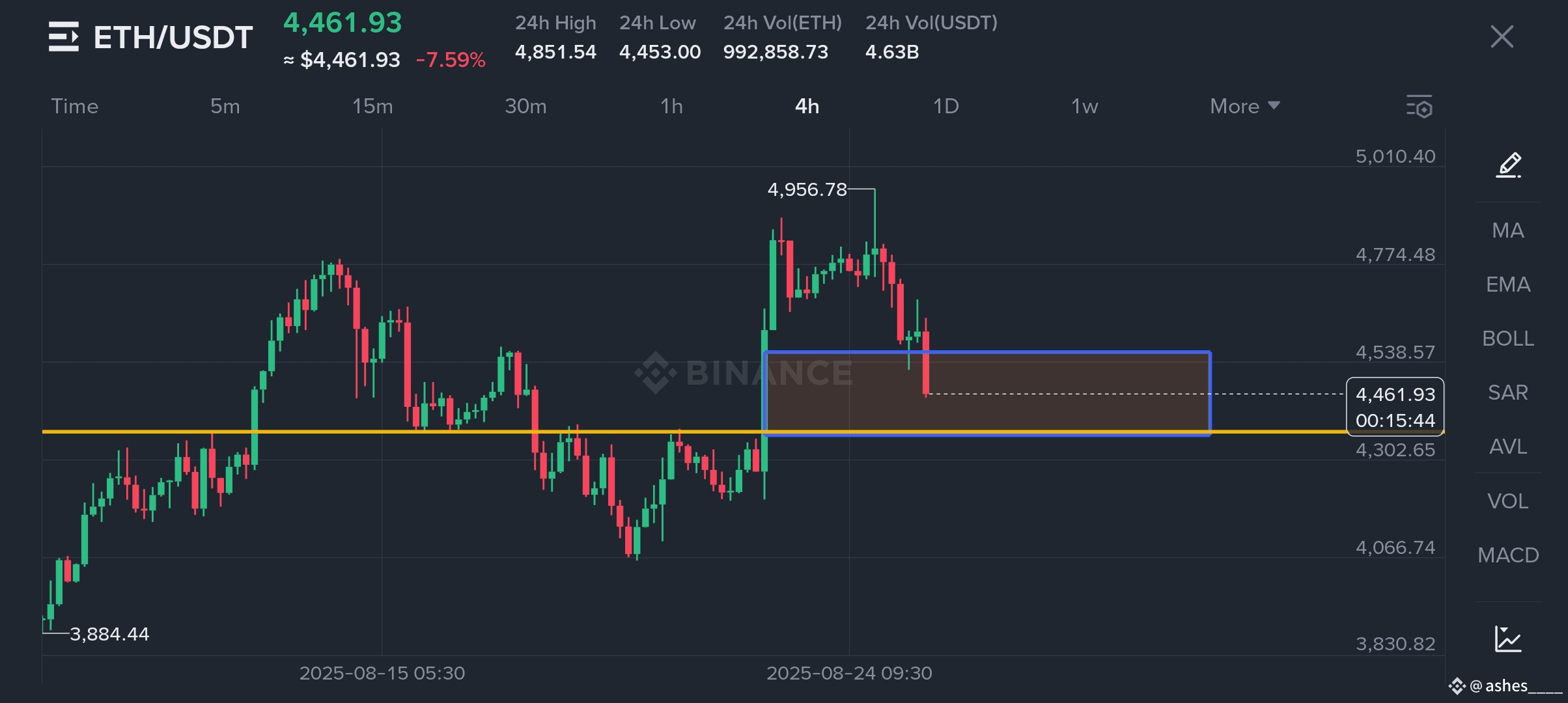Screen dimensions: 1568x703
Task: Open the line chart icon at bottom right
Action: [1508, 639]
